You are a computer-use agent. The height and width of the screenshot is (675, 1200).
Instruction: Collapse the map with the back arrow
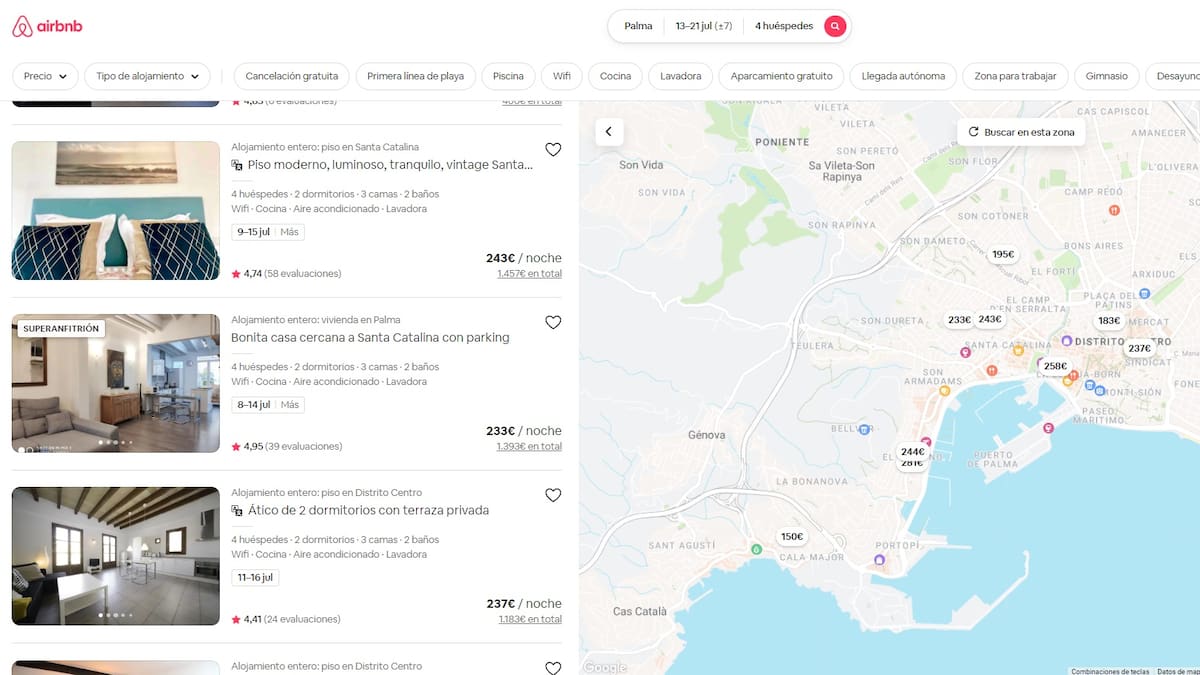(609, 132)
